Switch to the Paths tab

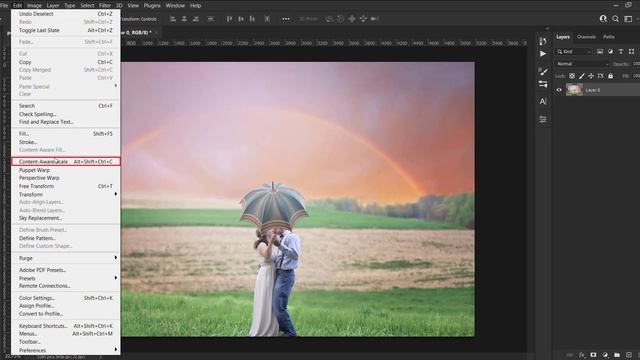point(609,37)
